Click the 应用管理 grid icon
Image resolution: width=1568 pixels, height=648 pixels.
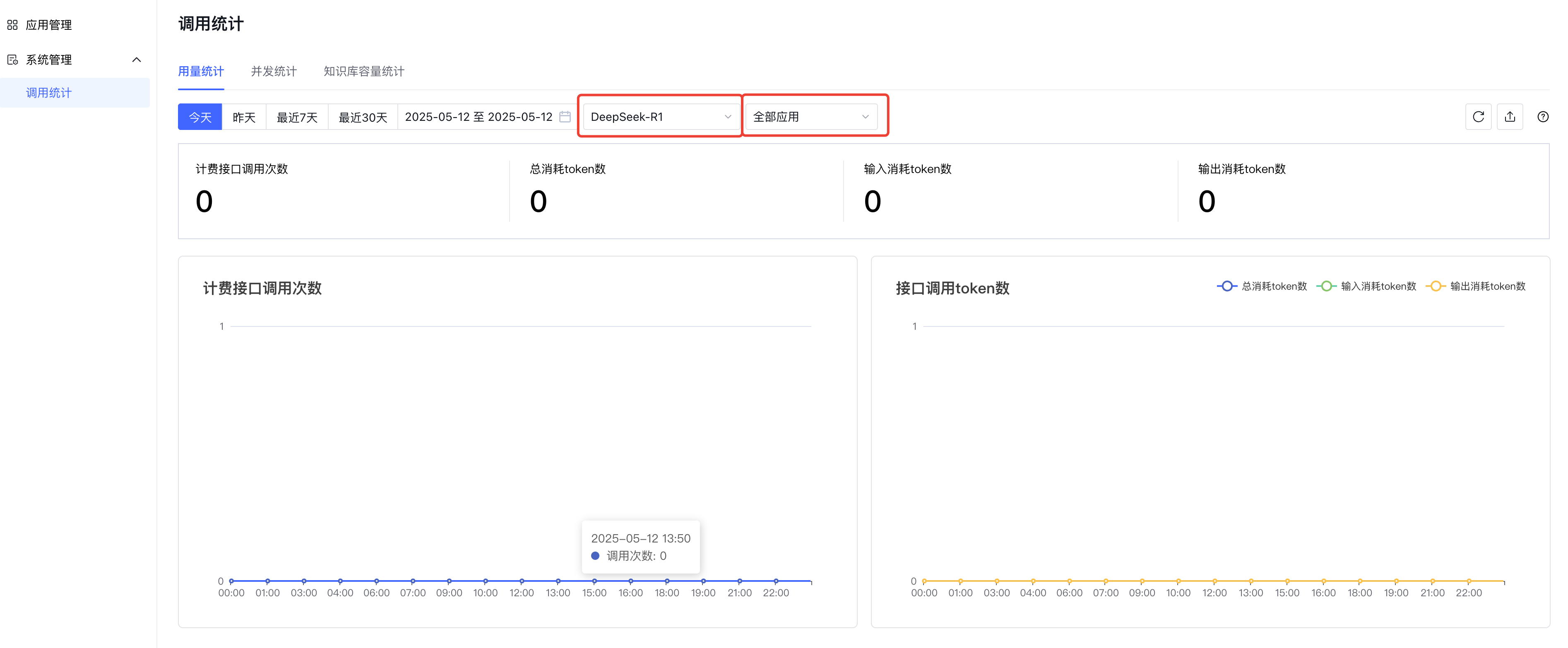coord(12,25)
